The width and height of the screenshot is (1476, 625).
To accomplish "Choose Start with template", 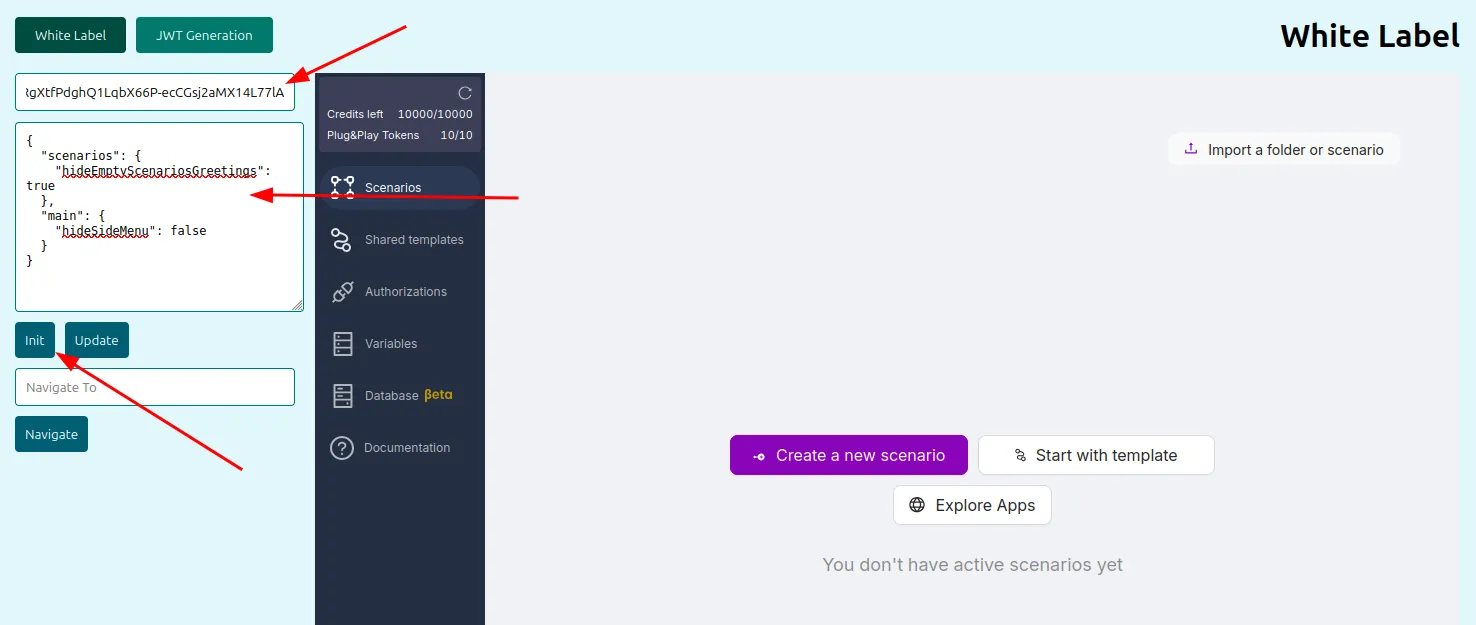I will tap(1095, 455).
